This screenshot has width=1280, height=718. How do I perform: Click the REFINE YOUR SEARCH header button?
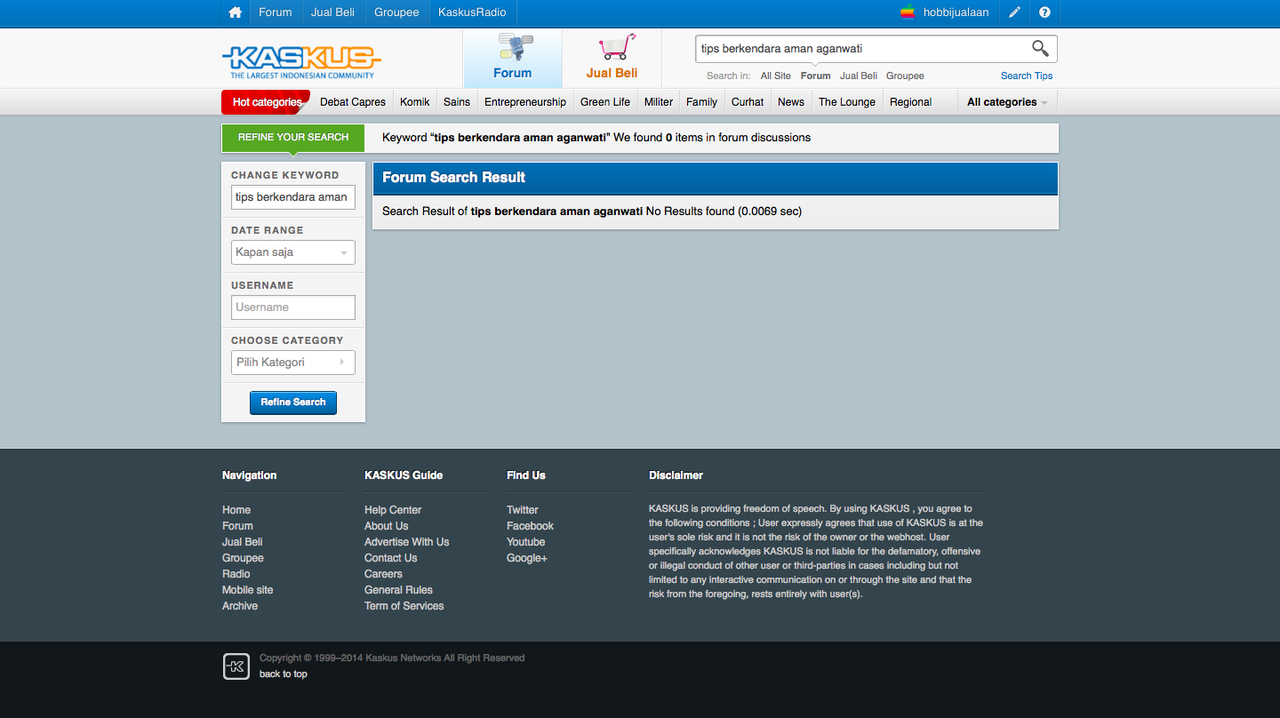pos(293,137)
